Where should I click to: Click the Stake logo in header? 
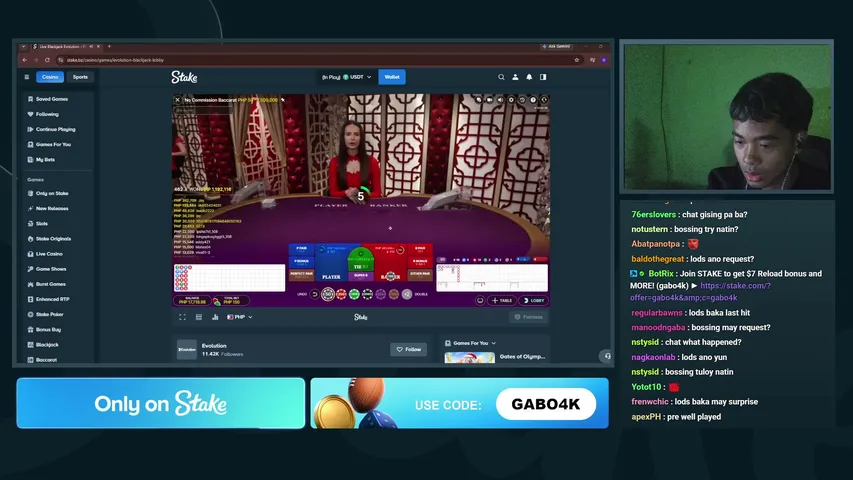coord(184,77)
